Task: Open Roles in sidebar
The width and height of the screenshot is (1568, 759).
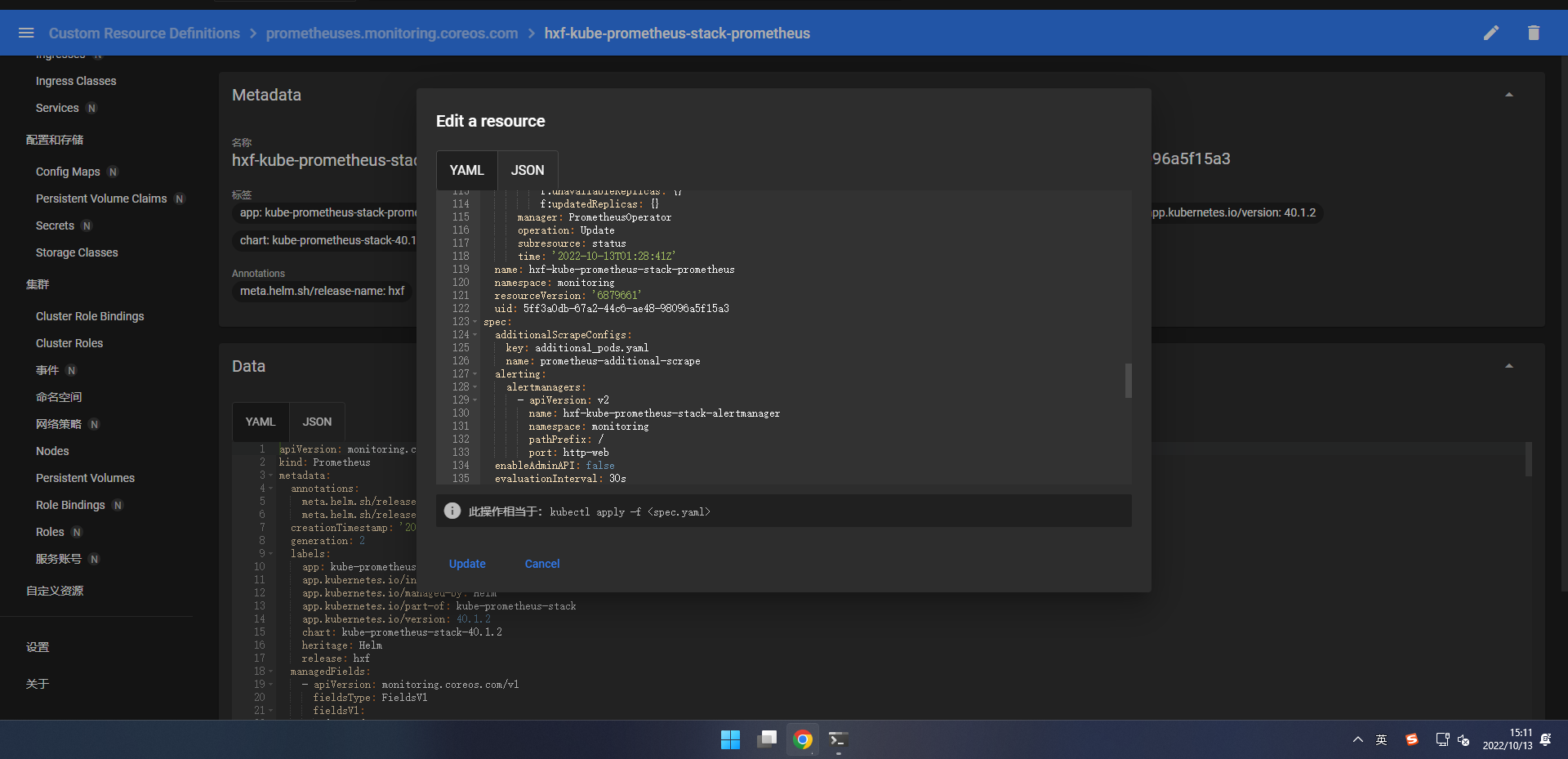Action: (50, 532)
